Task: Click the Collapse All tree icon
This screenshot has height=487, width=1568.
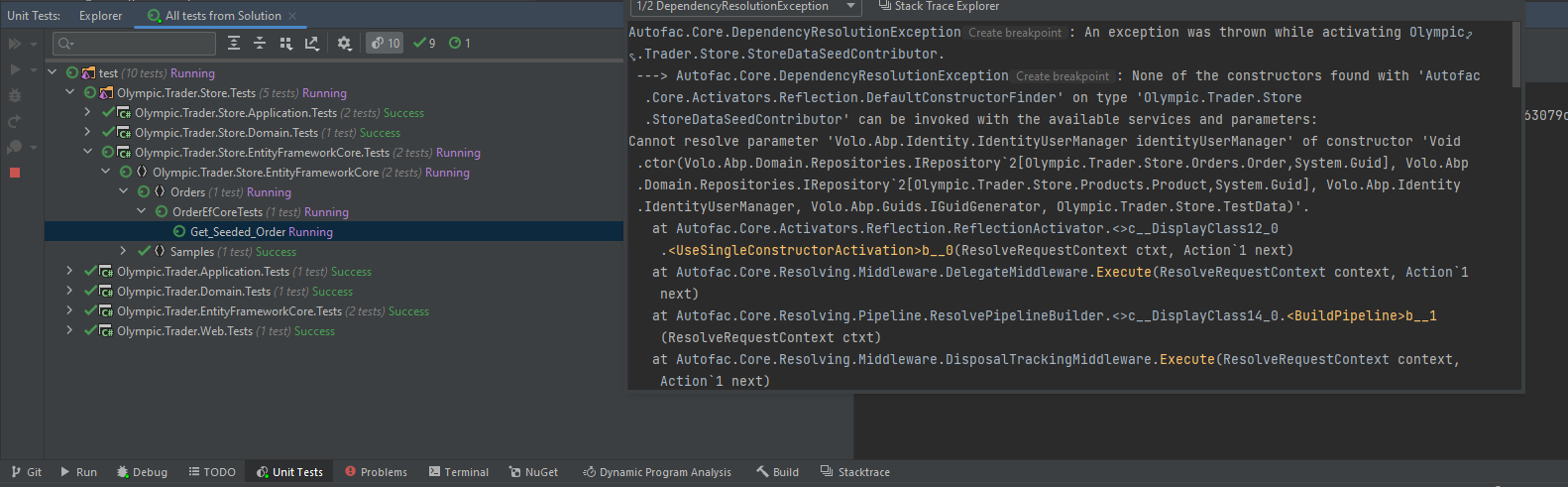Action: click(x=260, y=44)
